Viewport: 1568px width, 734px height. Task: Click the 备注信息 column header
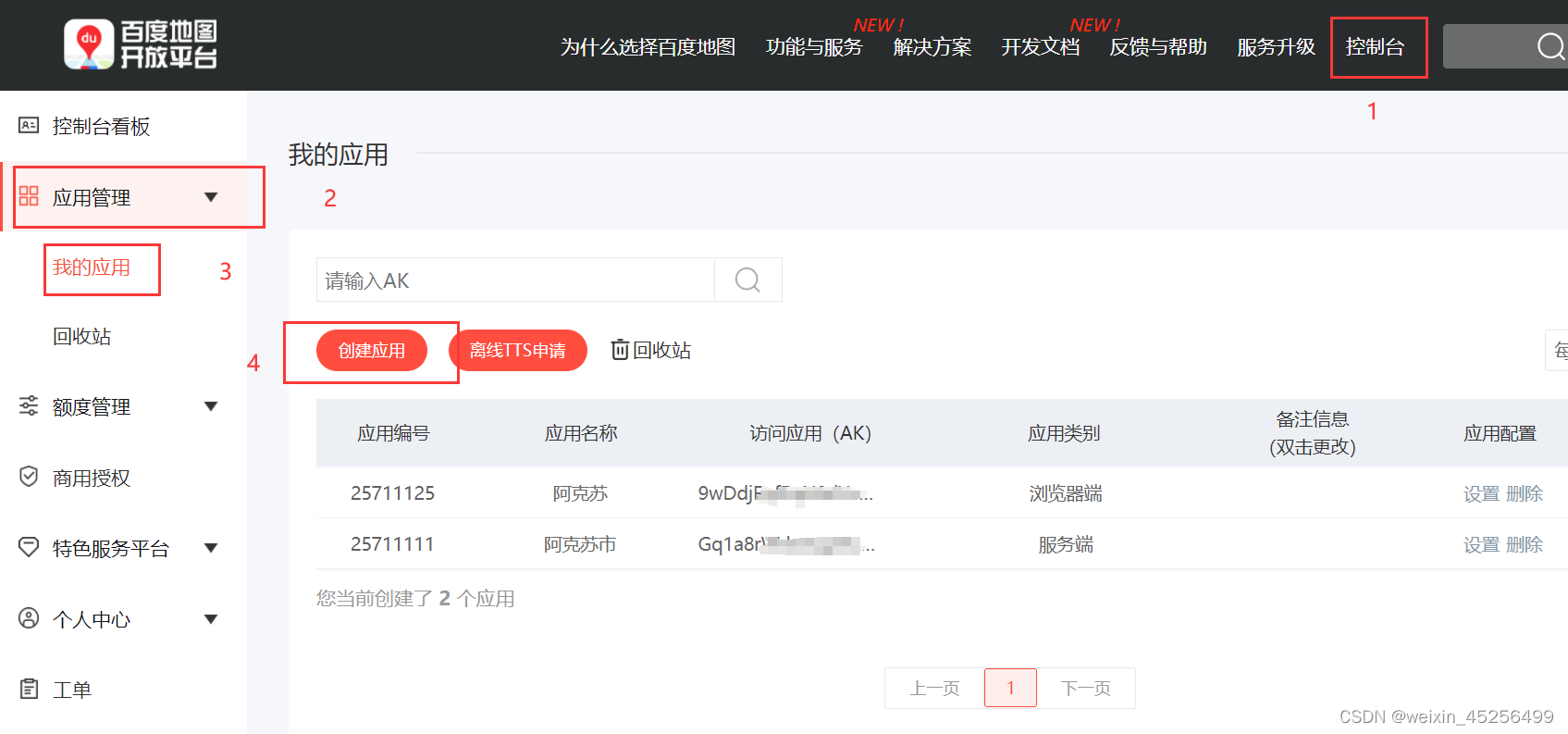click(x=1313, y=433)
